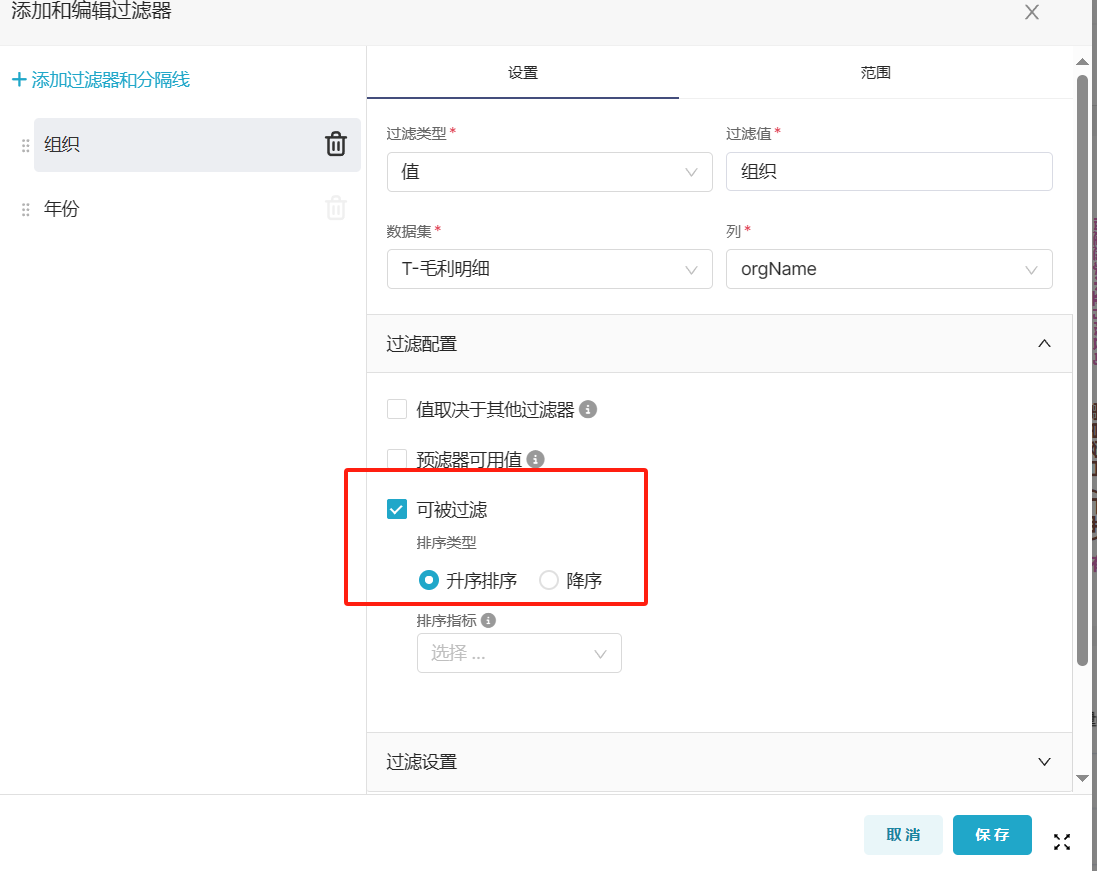Click the 排序类型 label text
Image resolution: width=1097 pixels, height=871 pixels.
446,542
